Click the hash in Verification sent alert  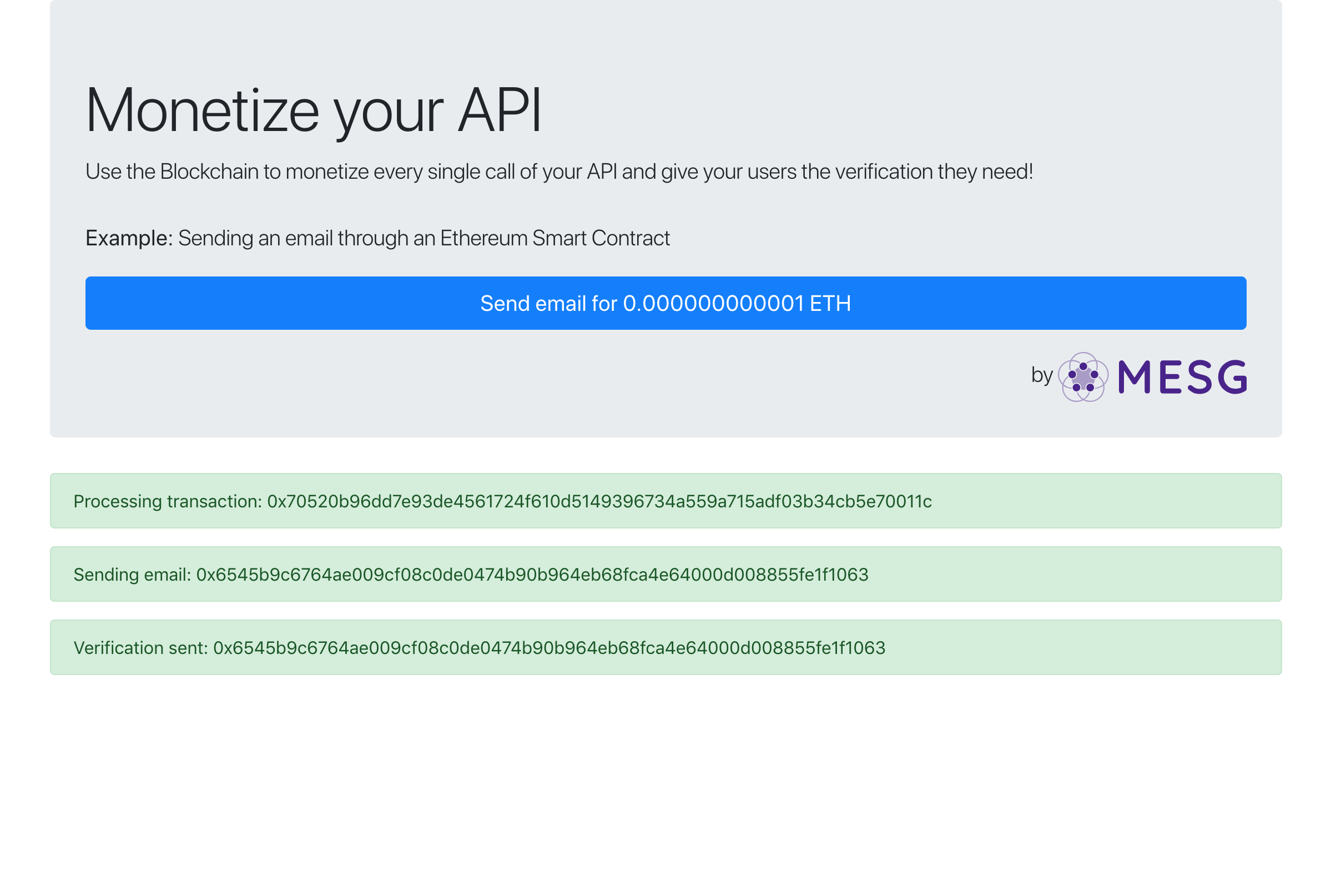549,648
